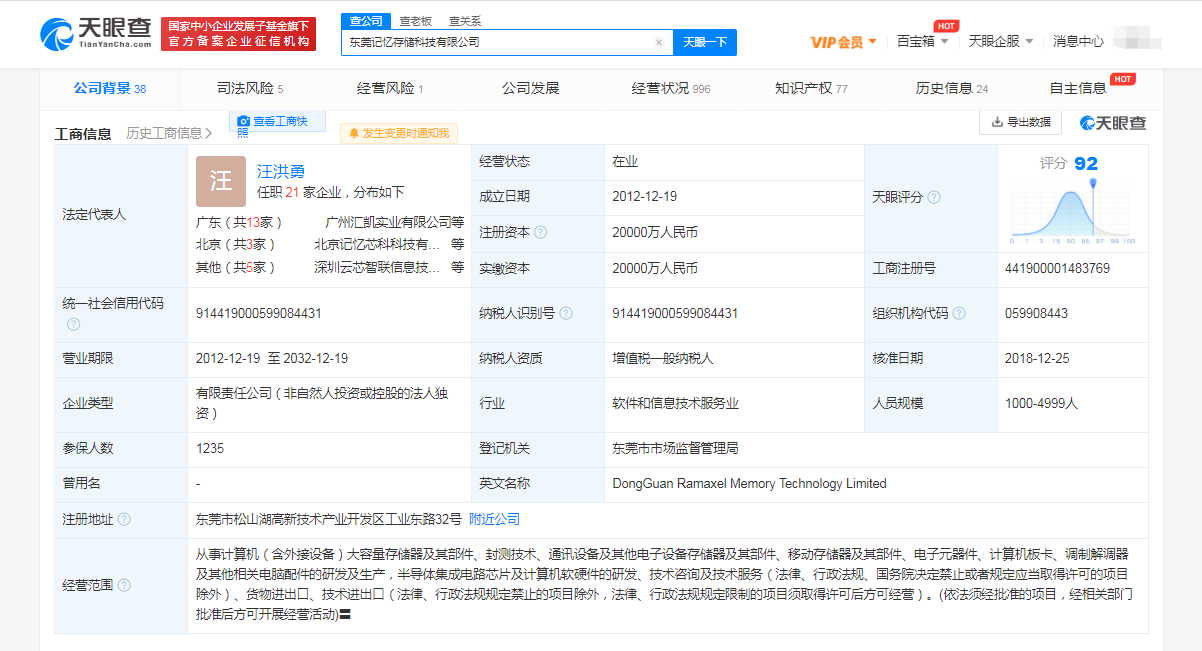Click the red 官方备案企业征信机构 banner
The width and height of the screenshot is (1202, 651).
click(239, 34)
